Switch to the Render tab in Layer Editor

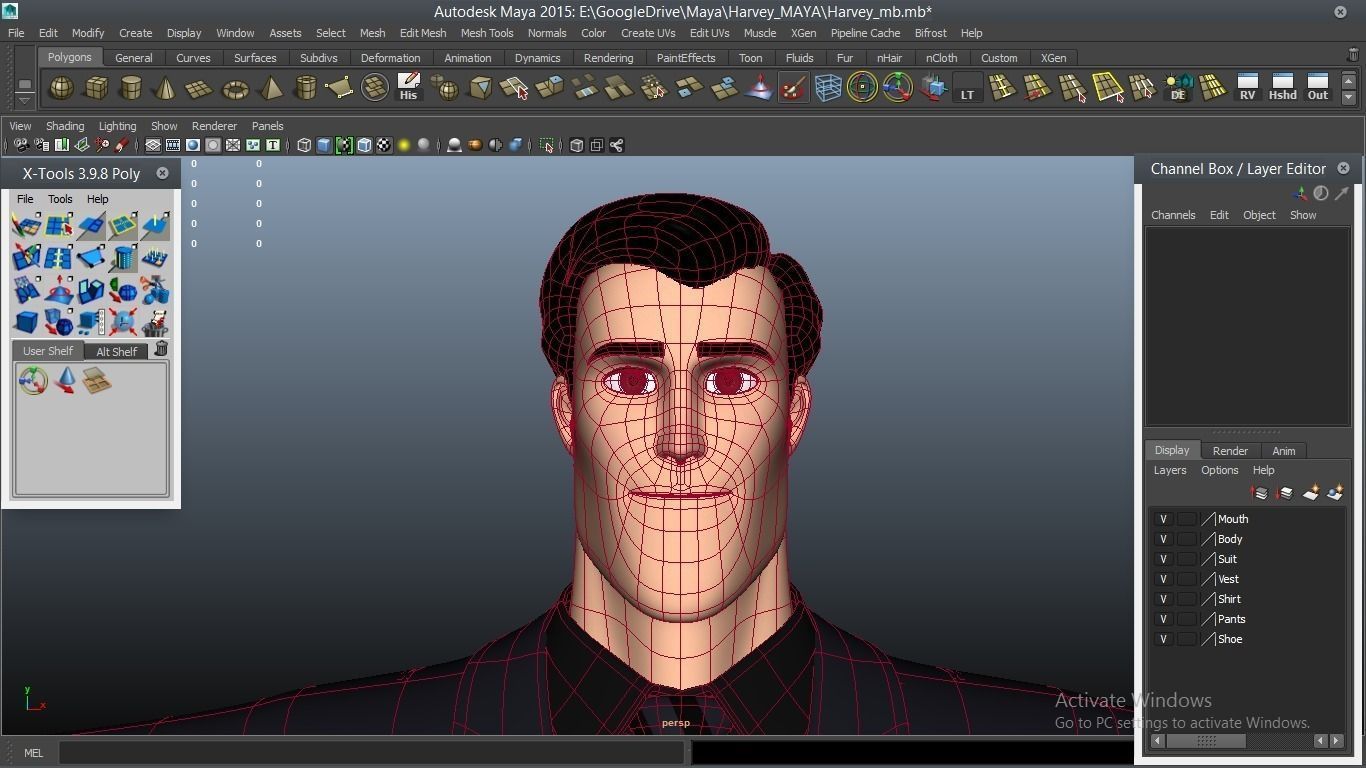(1230, 451)
